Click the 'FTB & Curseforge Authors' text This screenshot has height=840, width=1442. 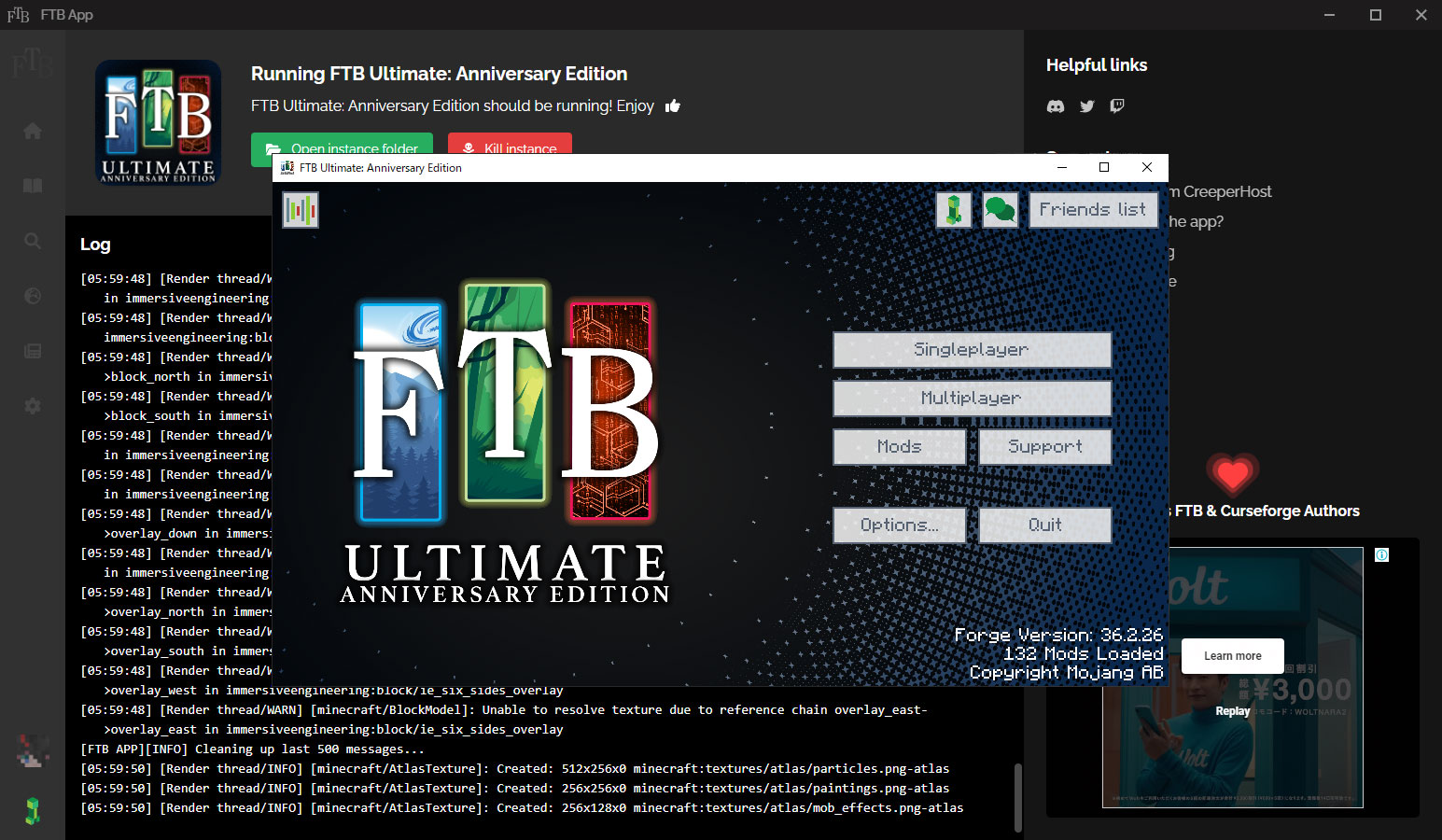tap(1267, 511)
